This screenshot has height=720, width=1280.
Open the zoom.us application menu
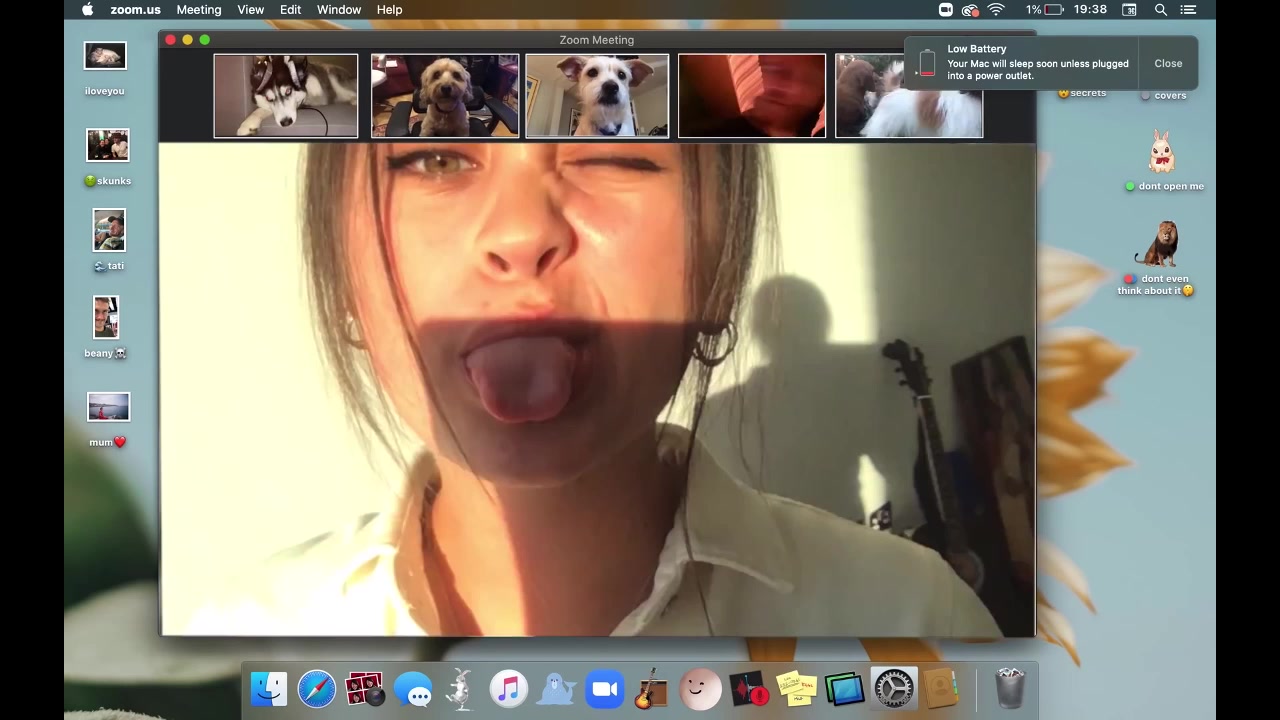pos(135,10)
